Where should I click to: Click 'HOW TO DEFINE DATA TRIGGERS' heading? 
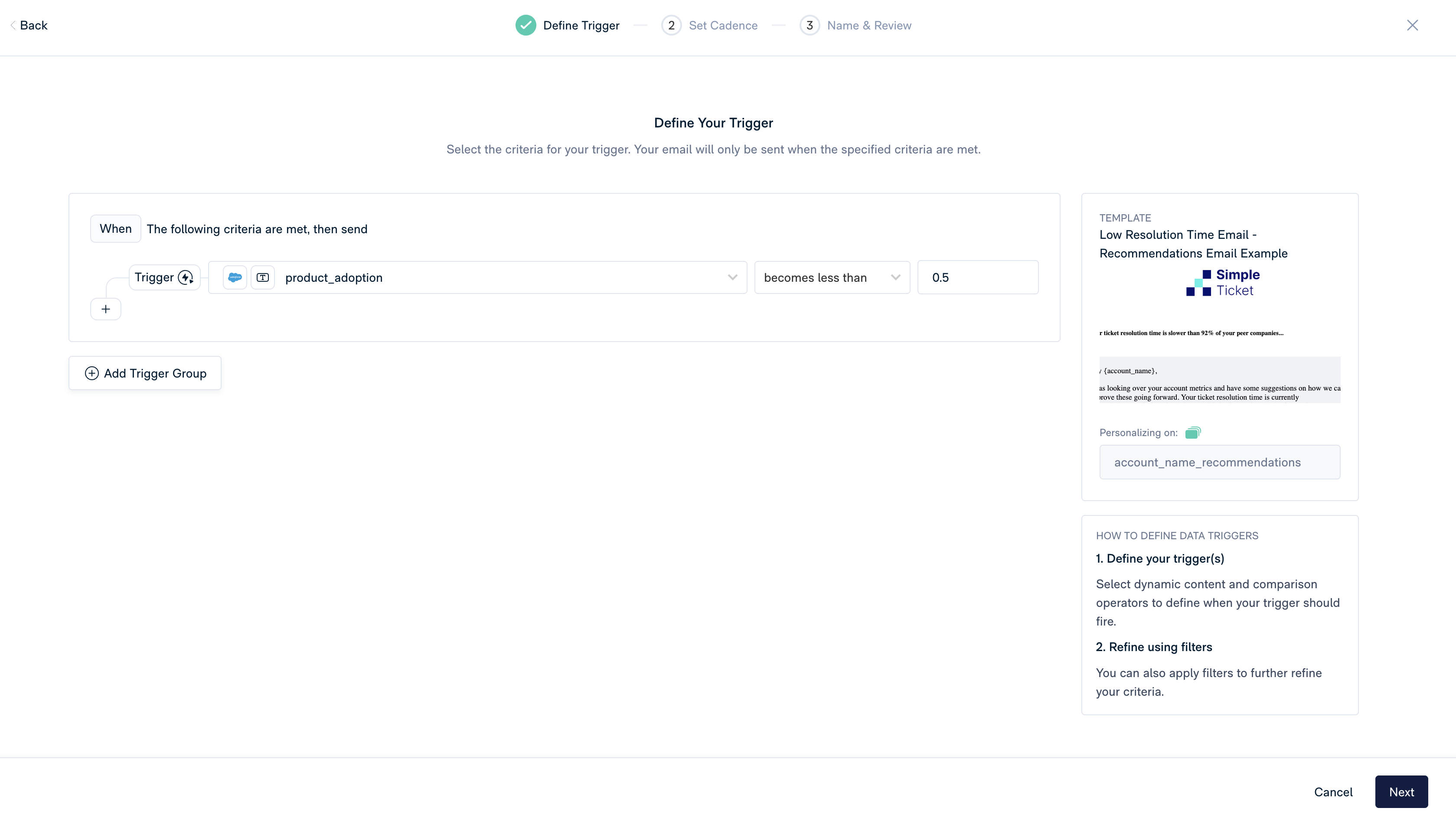click(1177, 536)
